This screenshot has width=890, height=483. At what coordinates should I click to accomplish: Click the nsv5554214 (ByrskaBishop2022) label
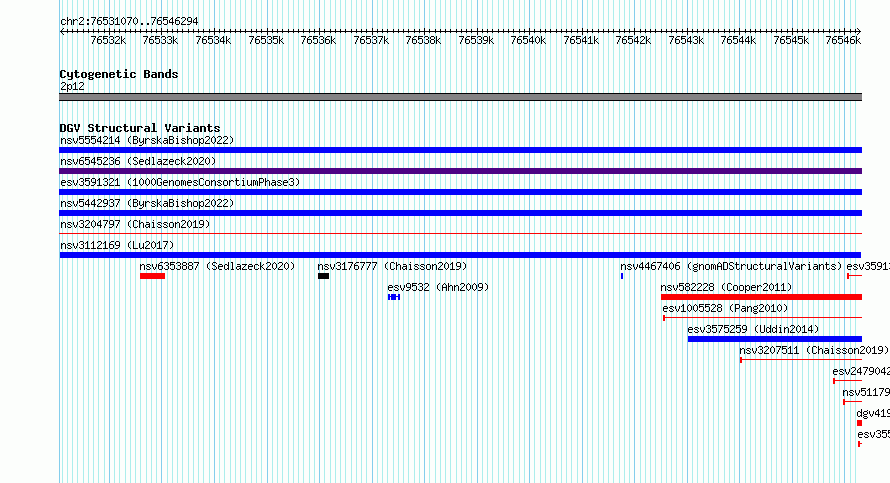click(147, 140)
